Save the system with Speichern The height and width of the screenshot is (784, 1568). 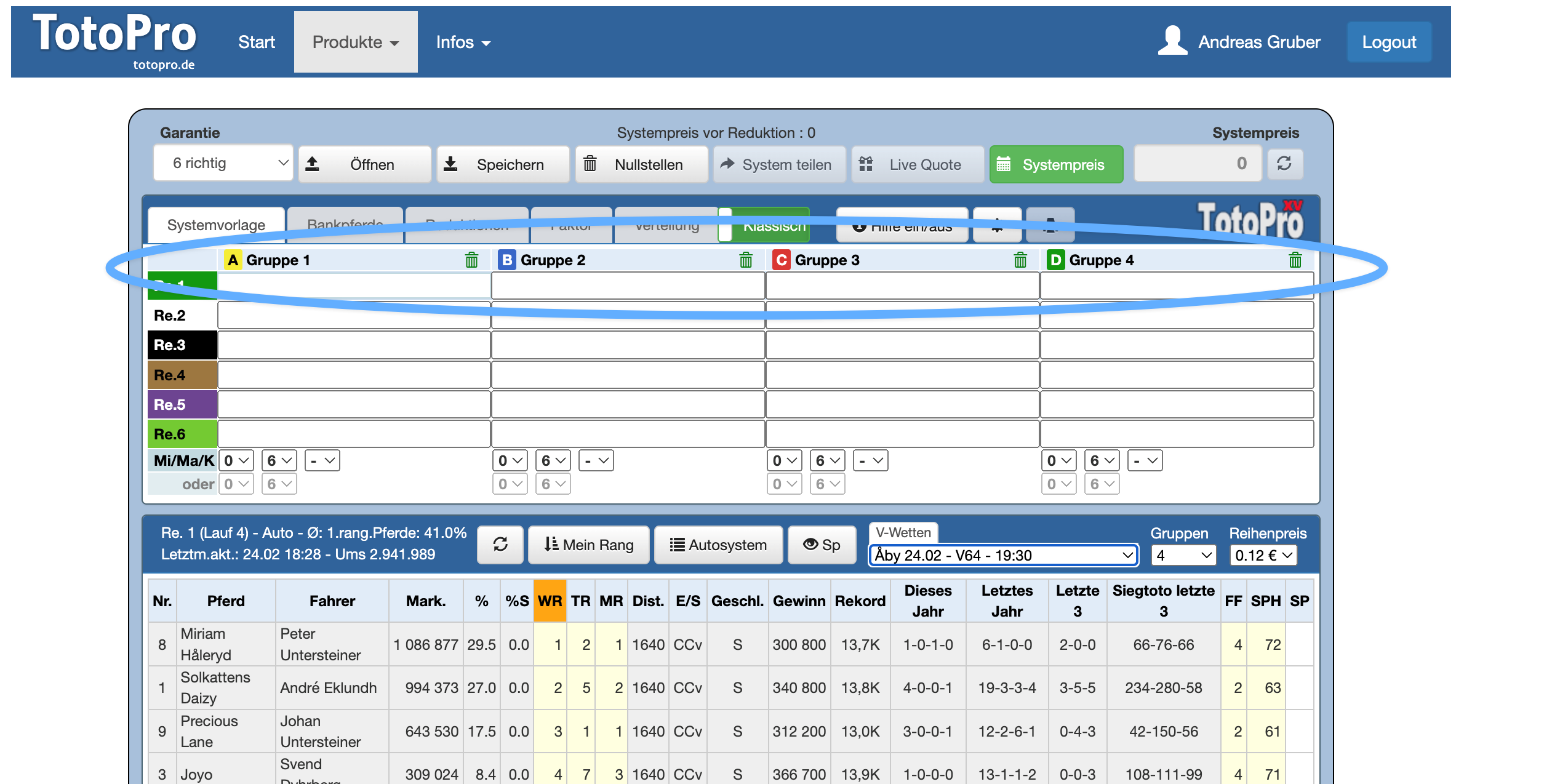pyautogui.click(x=503, y=164)
